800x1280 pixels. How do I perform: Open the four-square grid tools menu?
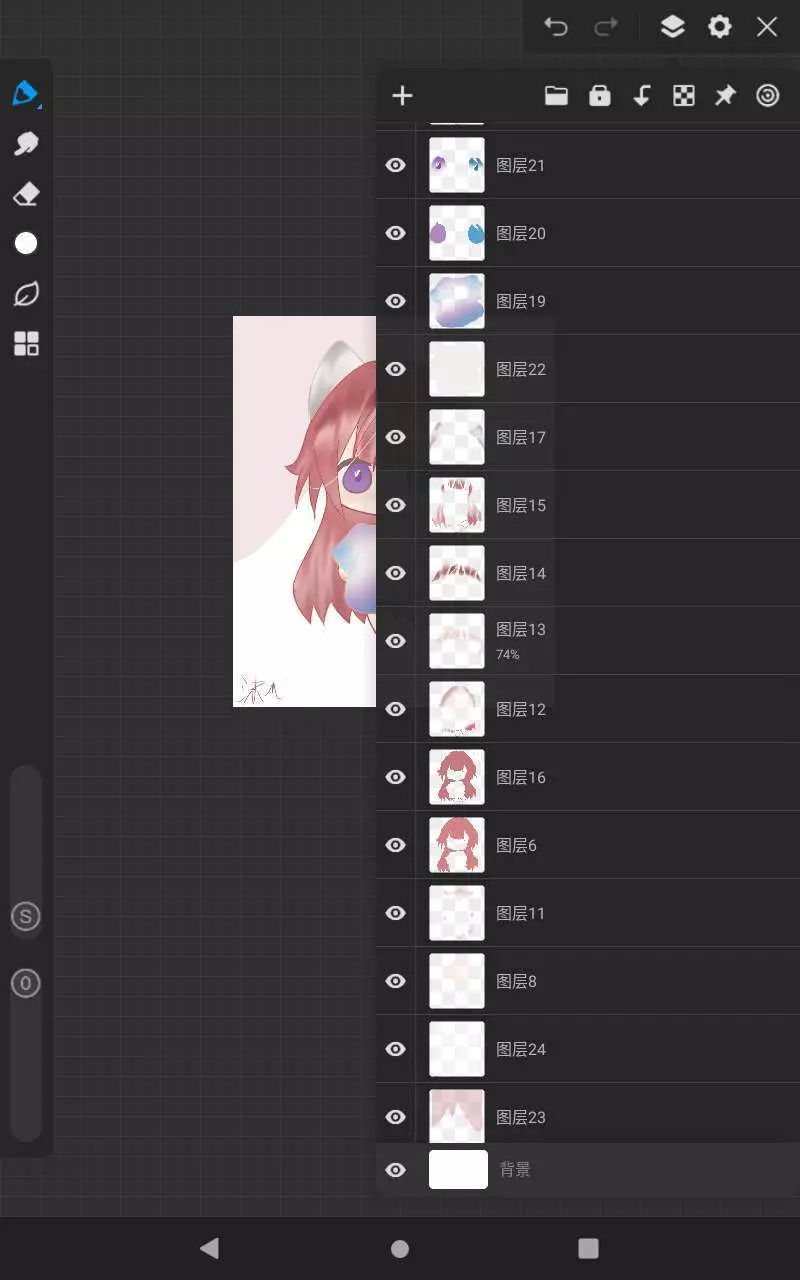pos(26,344)
